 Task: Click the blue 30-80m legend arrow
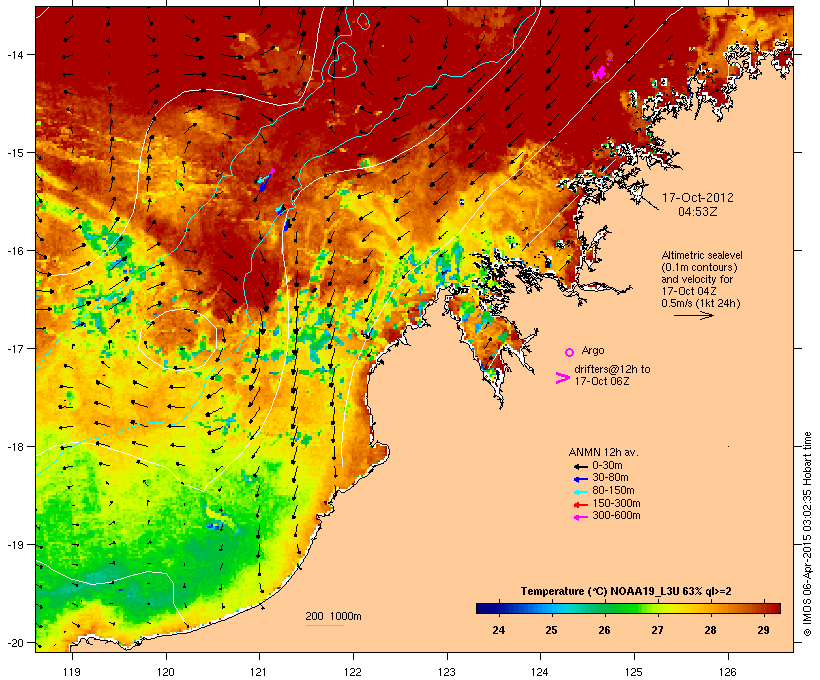pos(580,479)
